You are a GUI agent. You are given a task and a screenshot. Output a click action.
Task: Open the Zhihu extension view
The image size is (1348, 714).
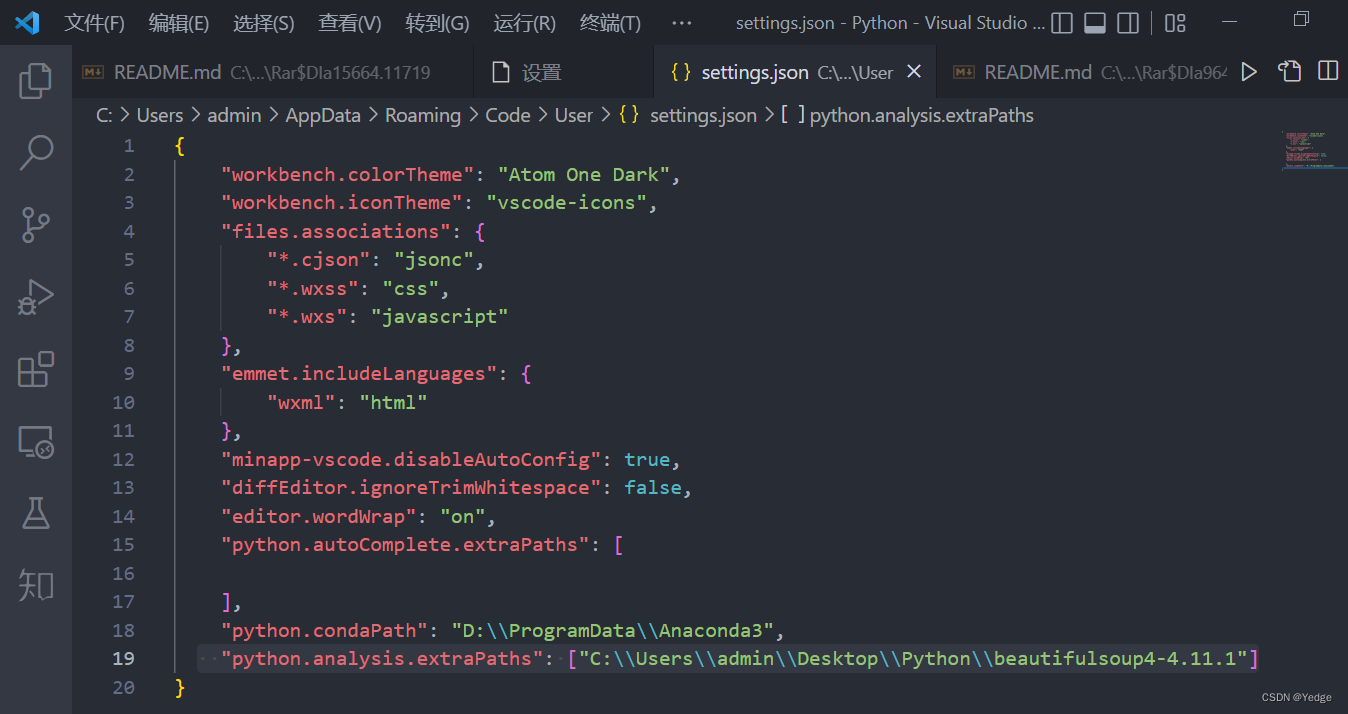coord(36,585)
